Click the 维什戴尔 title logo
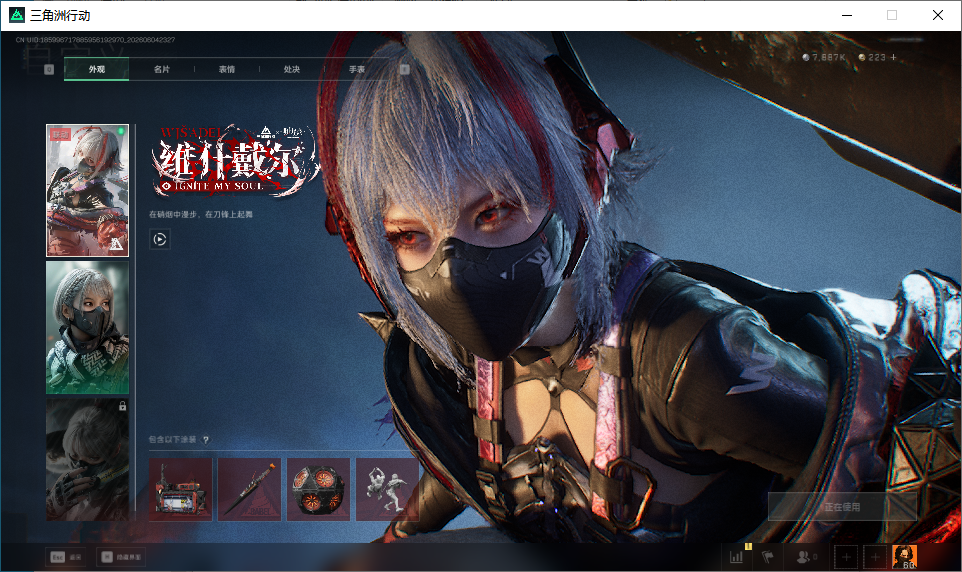Image resolution: width=962 pixels, height=572 pixels. tap(235, 161)
